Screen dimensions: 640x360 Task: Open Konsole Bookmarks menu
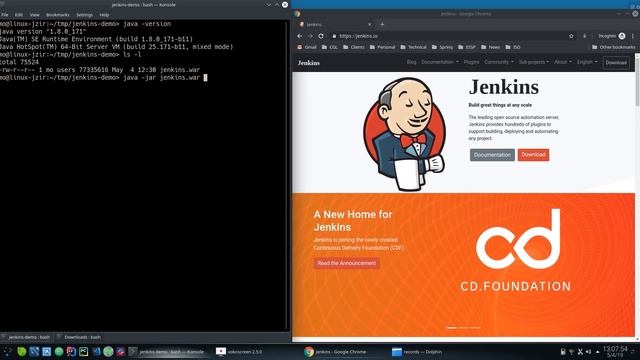[x=58, y=15]
